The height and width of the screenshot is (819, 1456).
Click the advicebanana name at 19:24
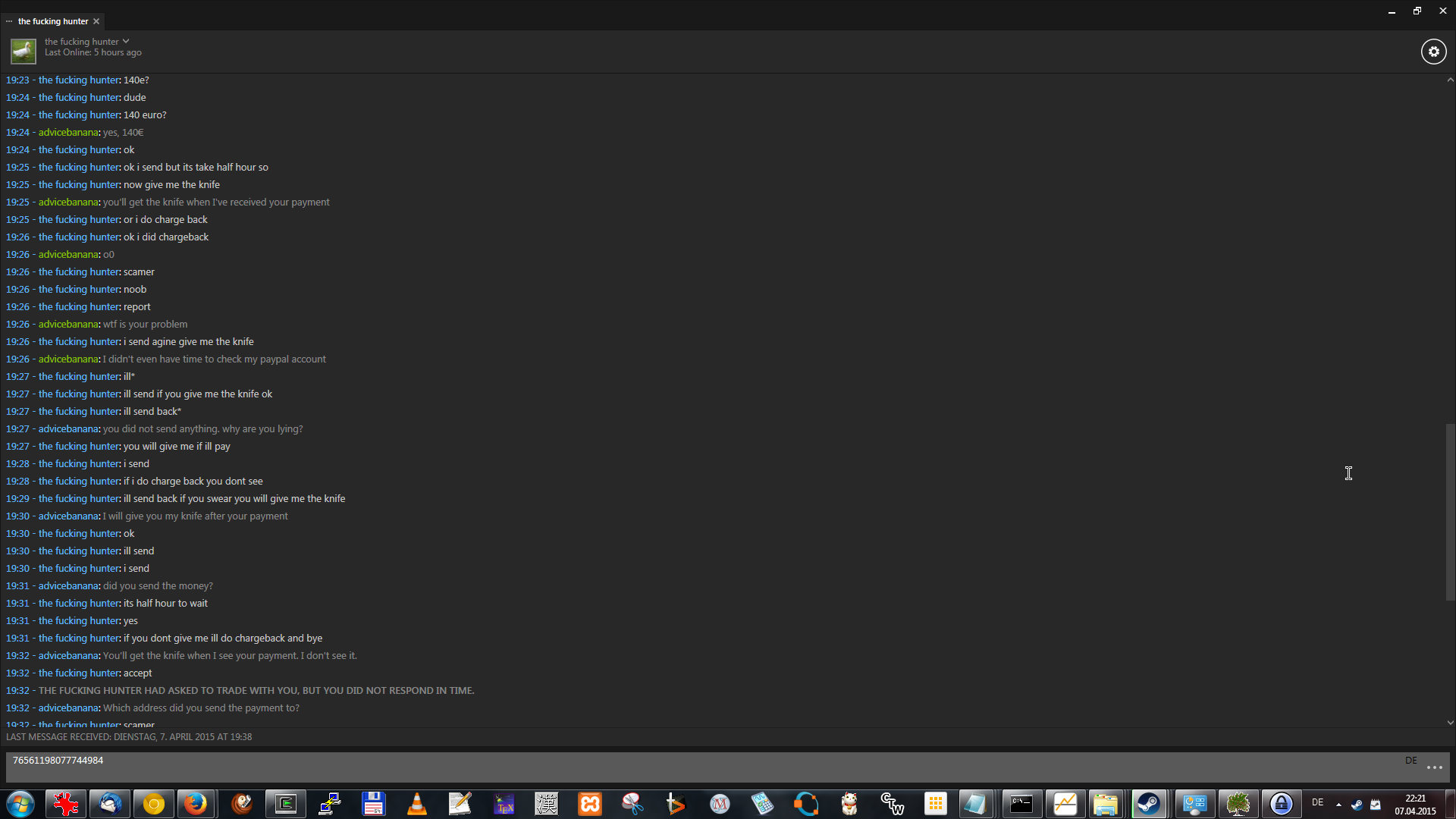[68, 133]
